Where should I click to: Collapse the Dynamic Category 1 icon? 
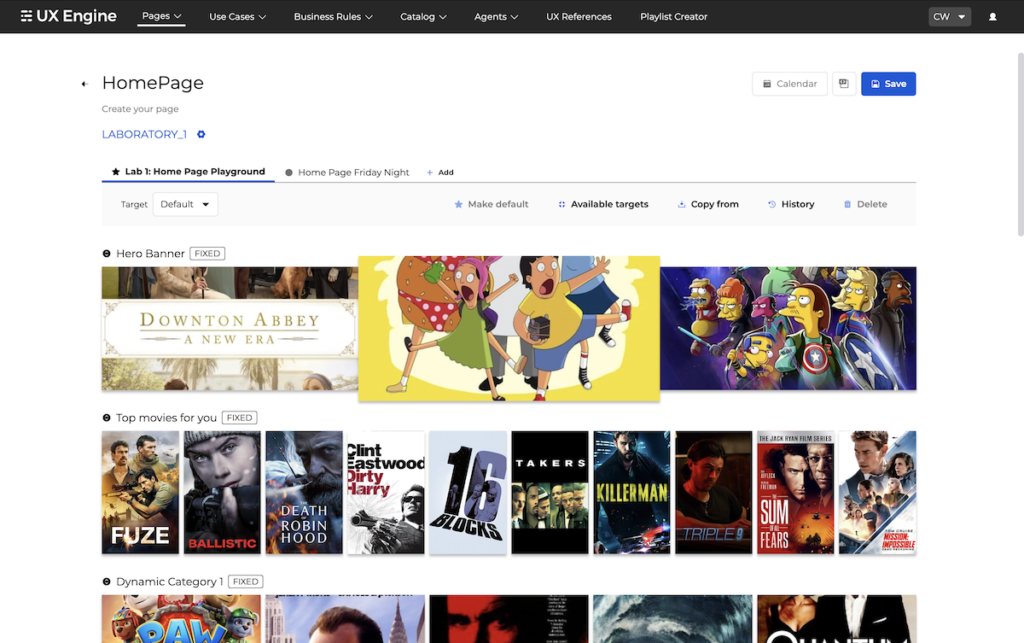point(106,582)
